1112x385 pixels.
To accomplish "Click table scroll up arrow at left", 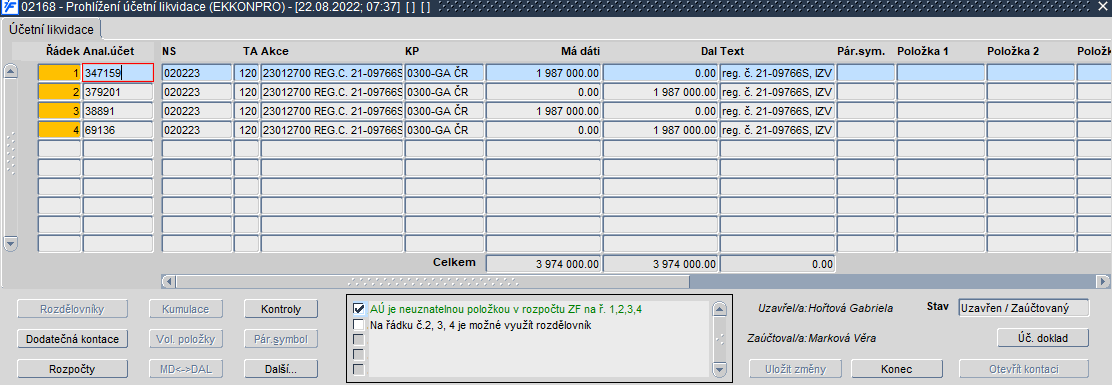I will (11, 71).
